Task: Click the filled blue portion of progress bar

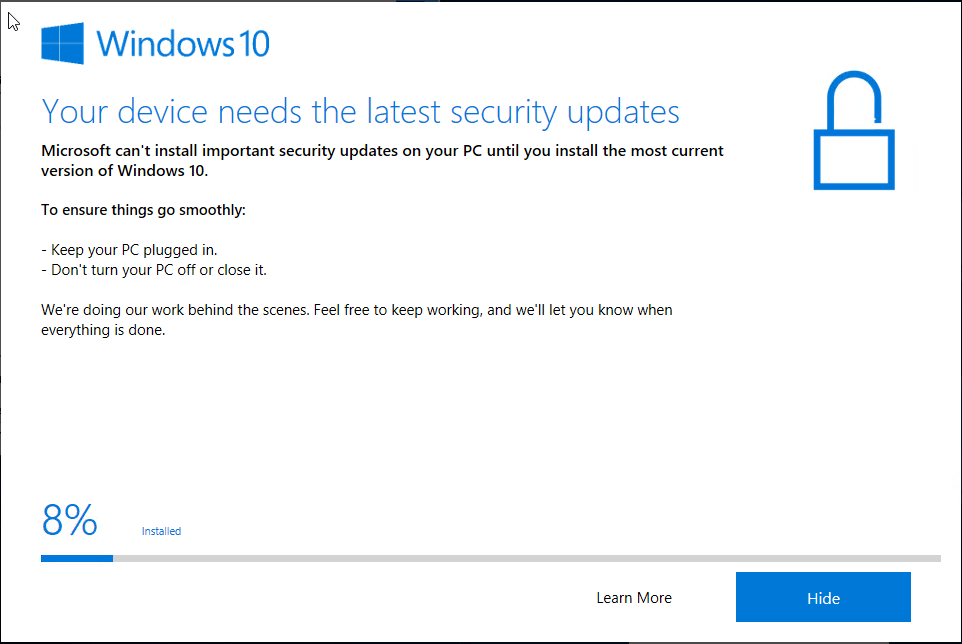Action: click(x=75, y=558)
